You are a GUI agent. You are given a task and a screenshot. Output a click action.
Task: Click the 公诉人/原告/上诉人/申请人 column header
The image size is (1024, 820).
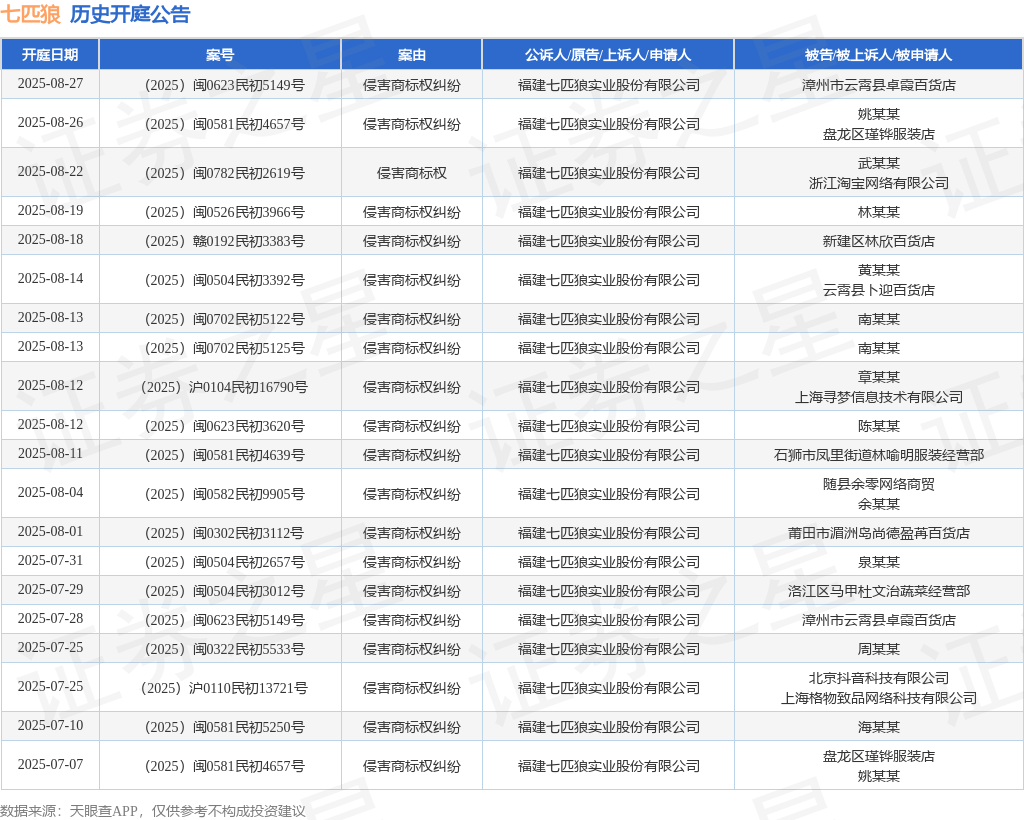point(608,55)
